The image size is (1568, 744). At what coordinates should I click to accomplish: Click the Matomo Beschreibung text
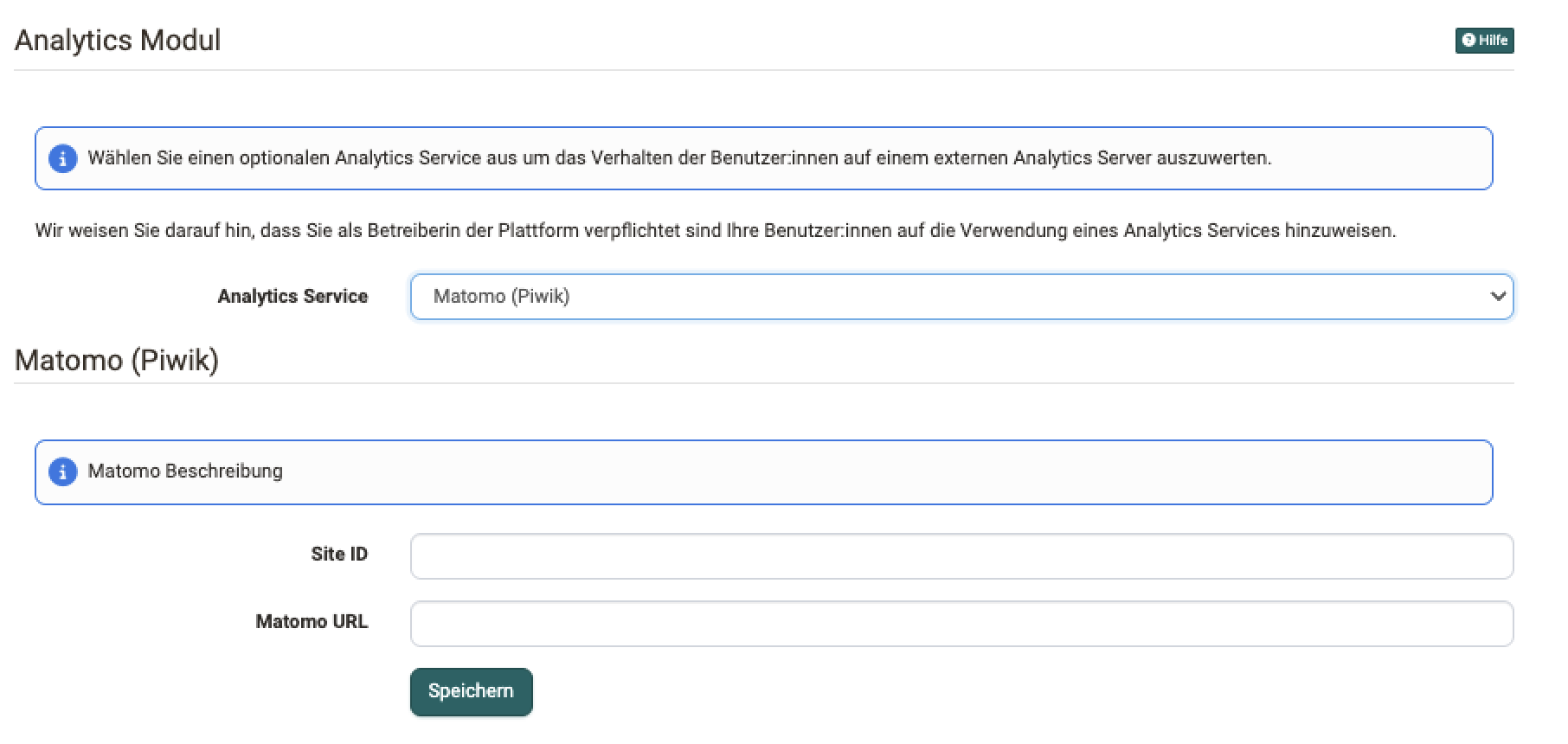[x=185, y=471]
